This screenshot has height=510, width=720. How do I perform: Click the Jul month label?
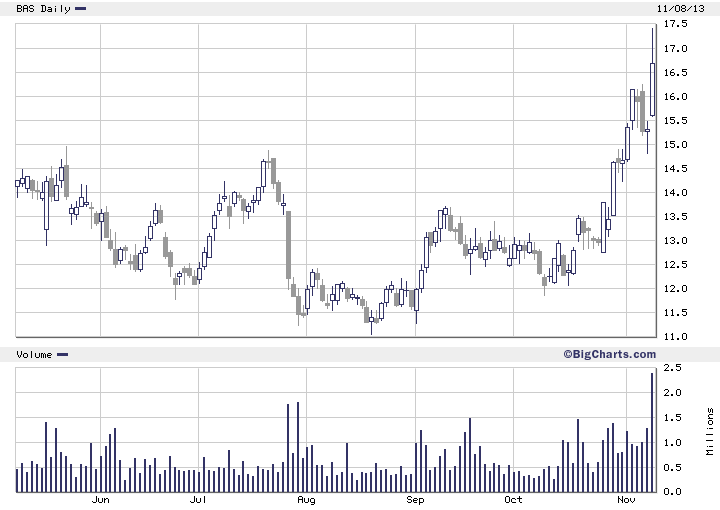pos(198,499)
